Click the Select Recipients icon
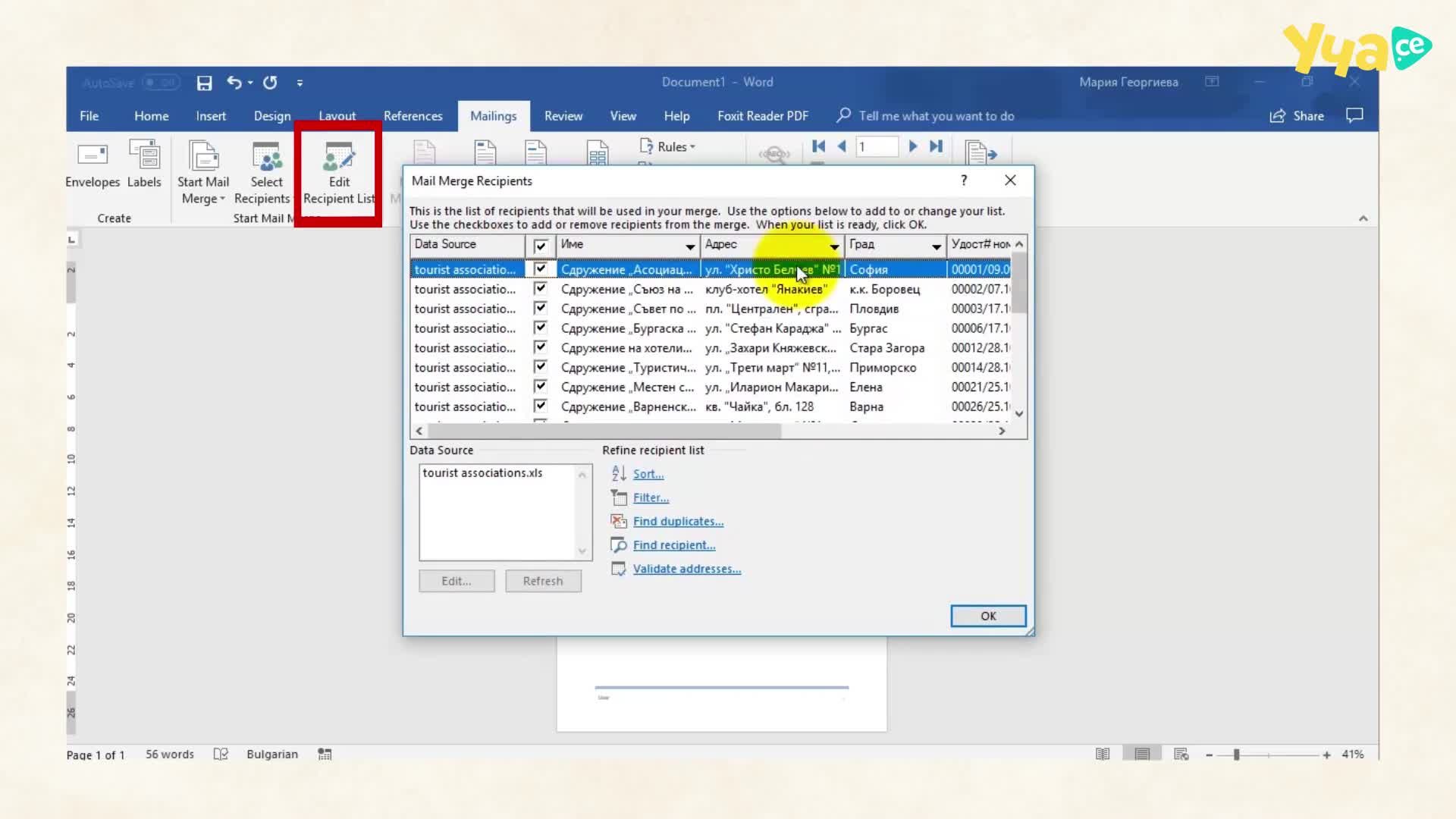The height and width of the screenshot is (819, 1456). pos(266,156)
